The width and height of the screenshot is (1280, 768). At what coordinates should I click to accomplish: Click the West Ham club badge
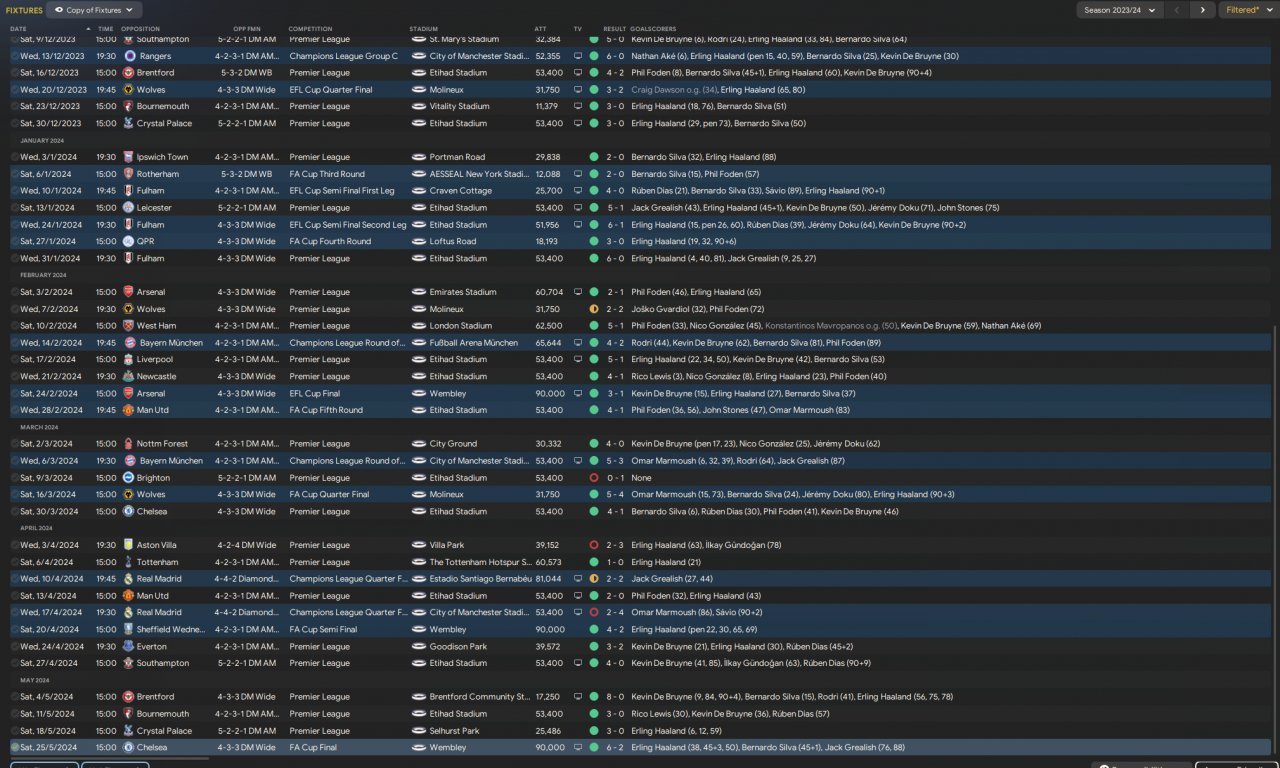click(129, 326)
